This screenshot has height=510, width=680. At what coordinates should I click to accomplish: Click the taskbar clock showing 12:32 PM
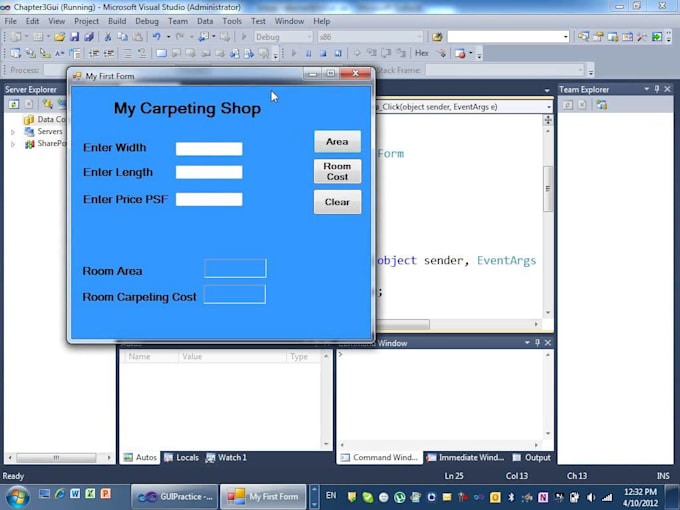(641, 497)
